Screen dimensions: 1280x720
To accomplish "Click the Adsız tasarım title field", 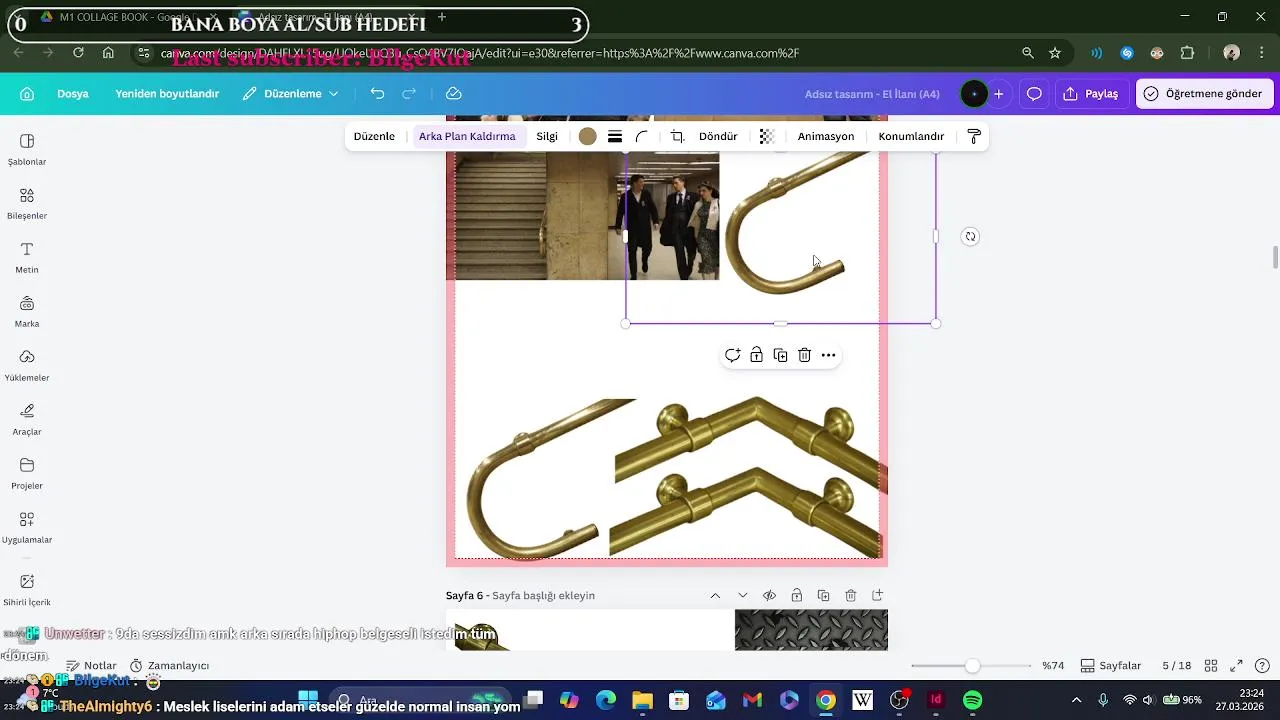I will pos(872,94).
